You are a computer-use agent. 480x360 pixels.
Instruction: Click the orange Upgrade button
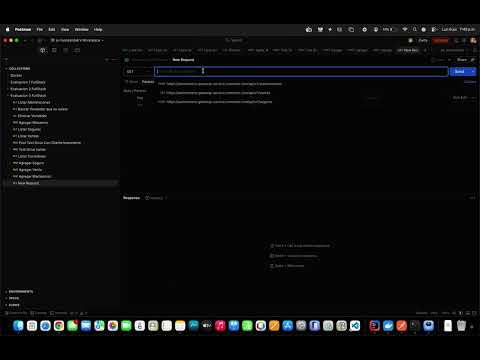tap(441, 40)
